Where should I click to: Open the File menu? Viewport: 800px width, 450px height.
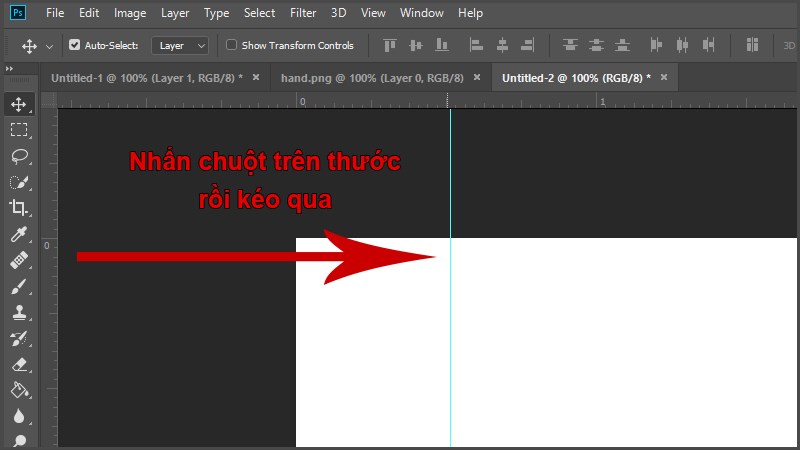(55, 13)
